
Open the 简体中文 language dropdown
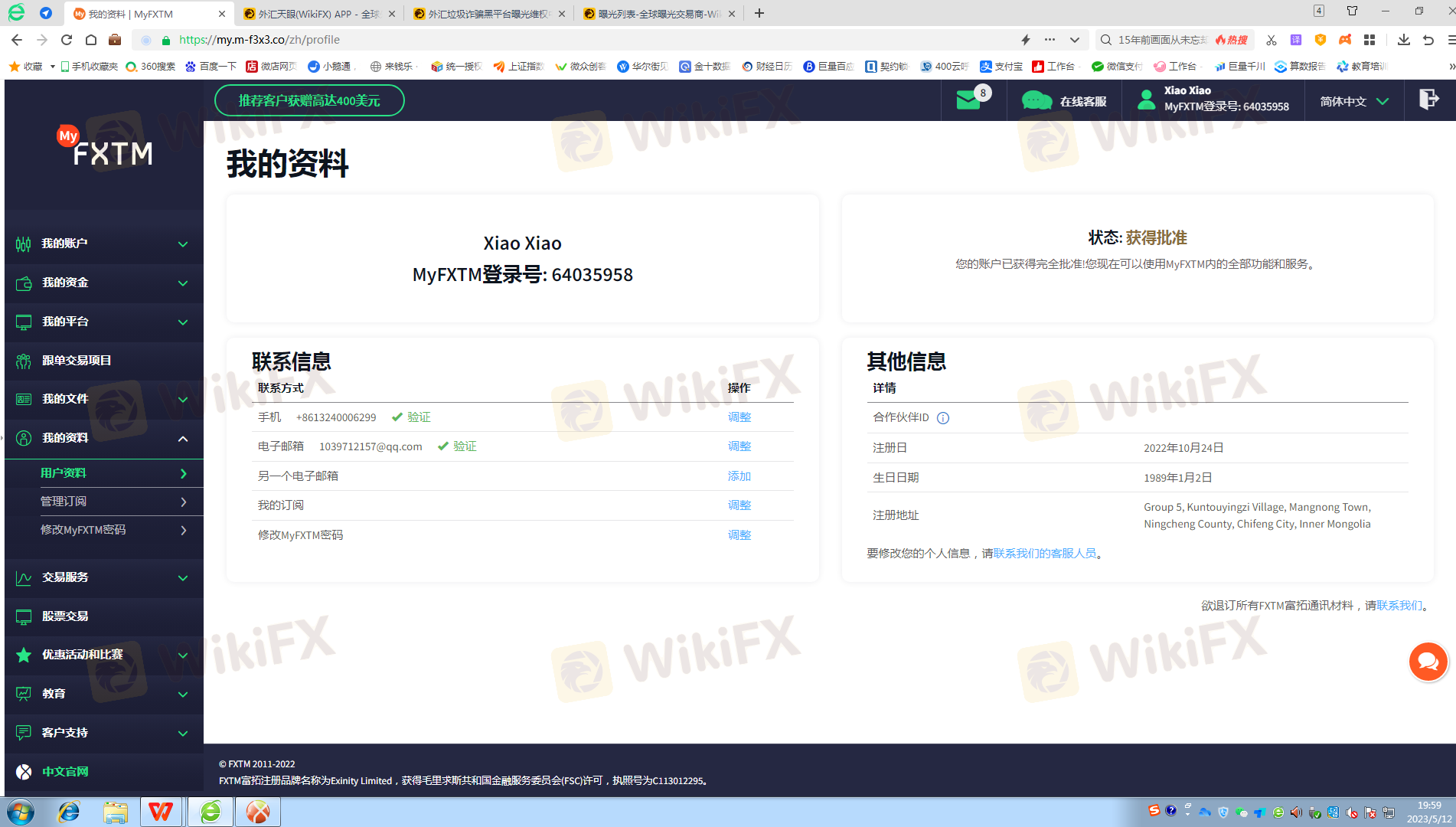(x=1354, y=101)
